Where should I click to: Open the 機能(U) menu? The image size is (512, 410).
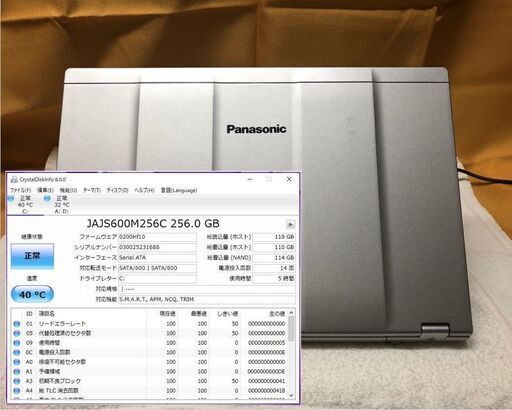click(68, 190)
